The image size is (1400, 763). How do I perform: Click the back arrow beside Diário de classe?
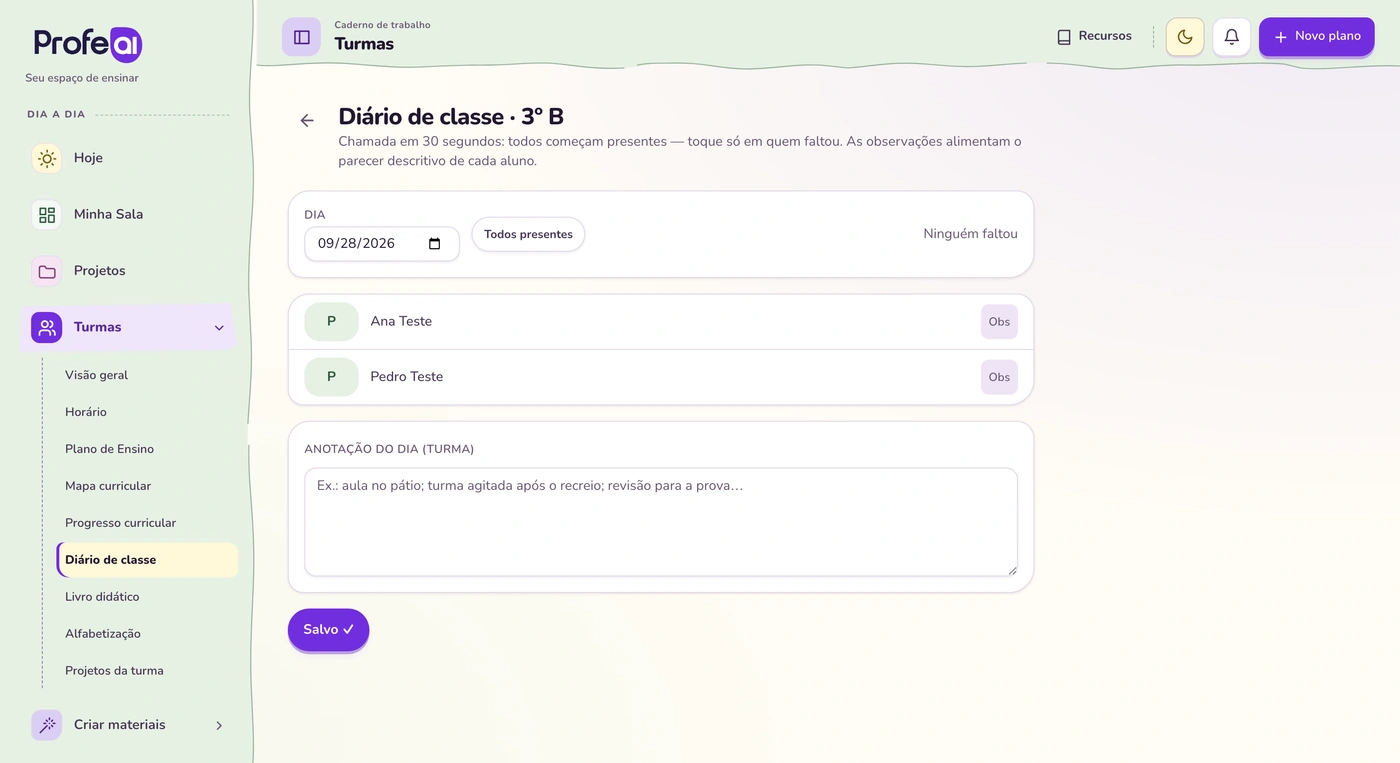tap(307, 120)
